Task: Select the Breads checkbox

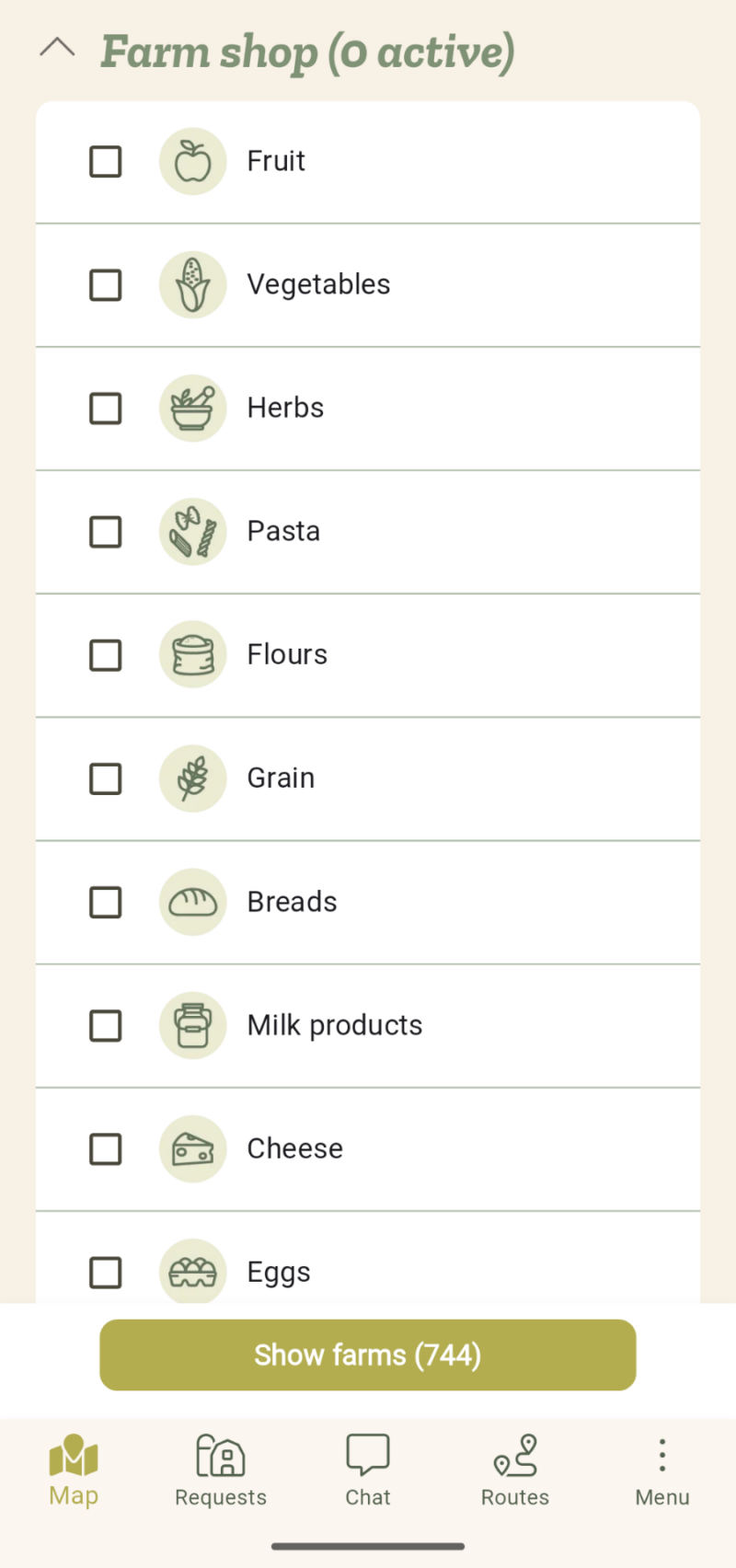Action: pos(106,903)
